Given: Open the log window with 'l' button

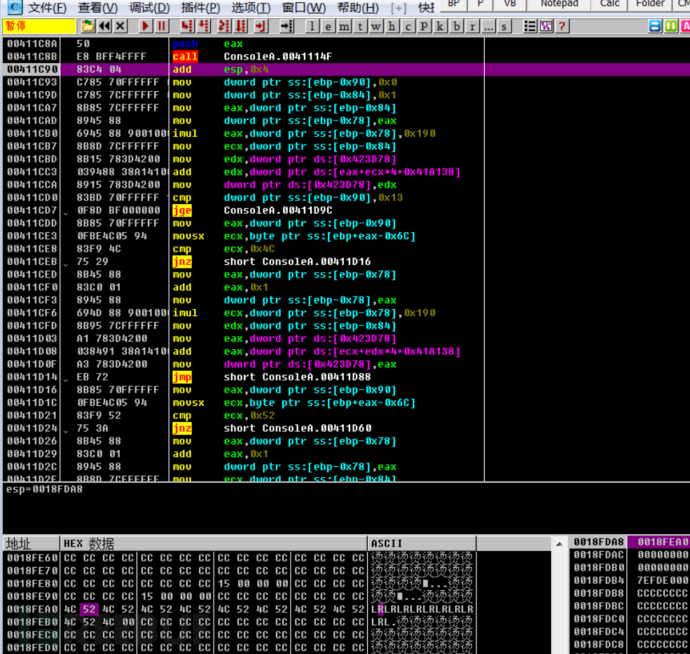Looking at the screenshot, I should [314, 25].
